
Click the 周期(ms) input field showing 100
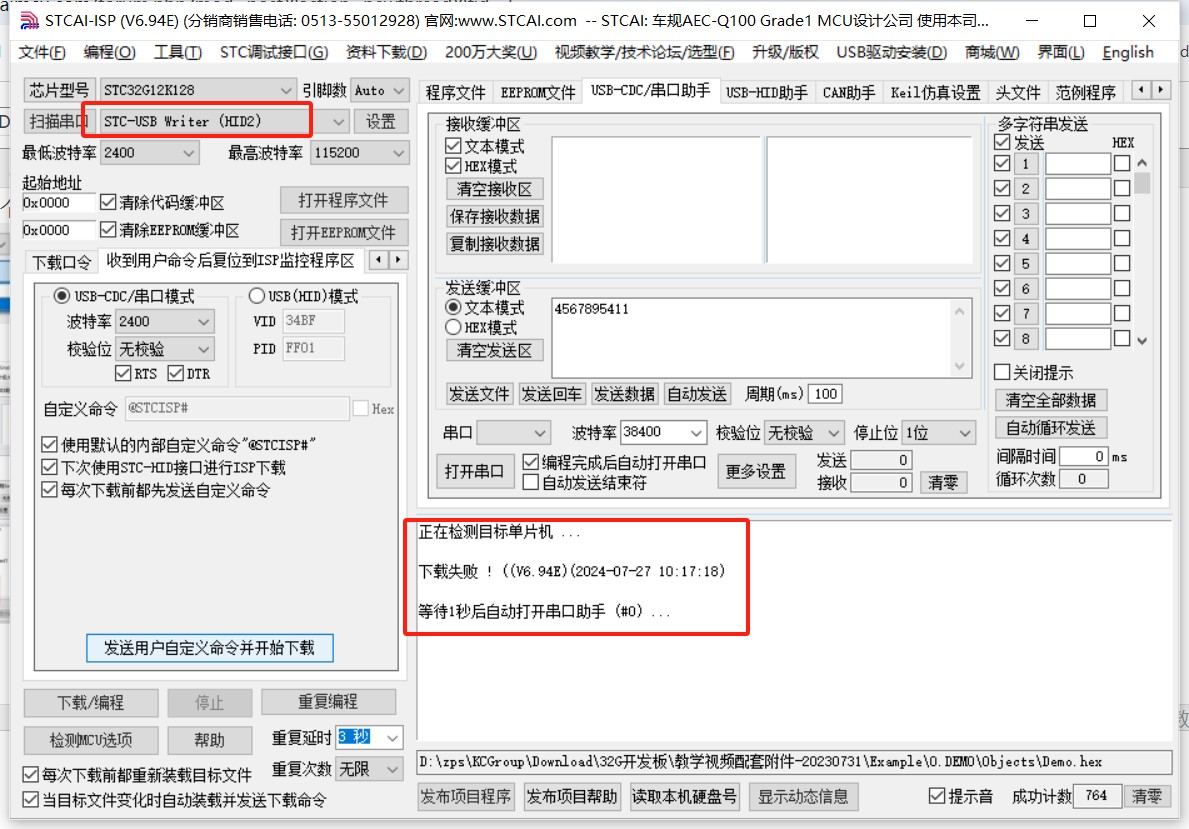click(825, 394)
